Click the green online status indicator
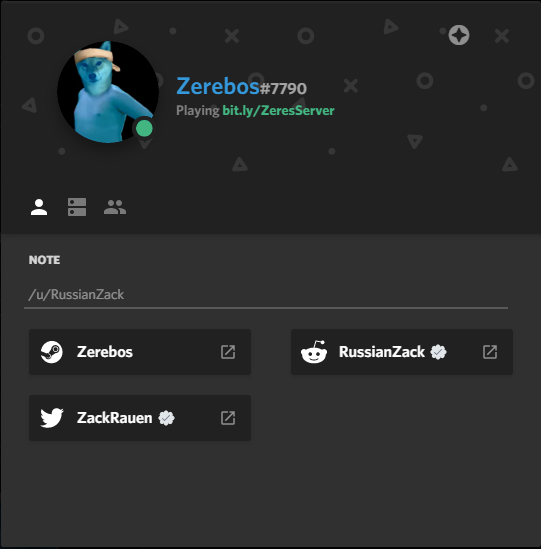 [x=144, y=128]
